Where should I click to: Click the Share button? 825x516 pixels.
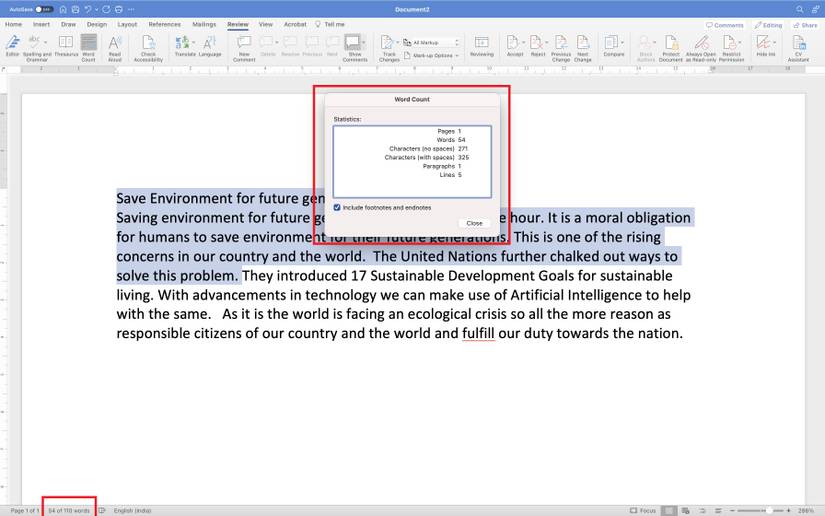coord(806,25)
